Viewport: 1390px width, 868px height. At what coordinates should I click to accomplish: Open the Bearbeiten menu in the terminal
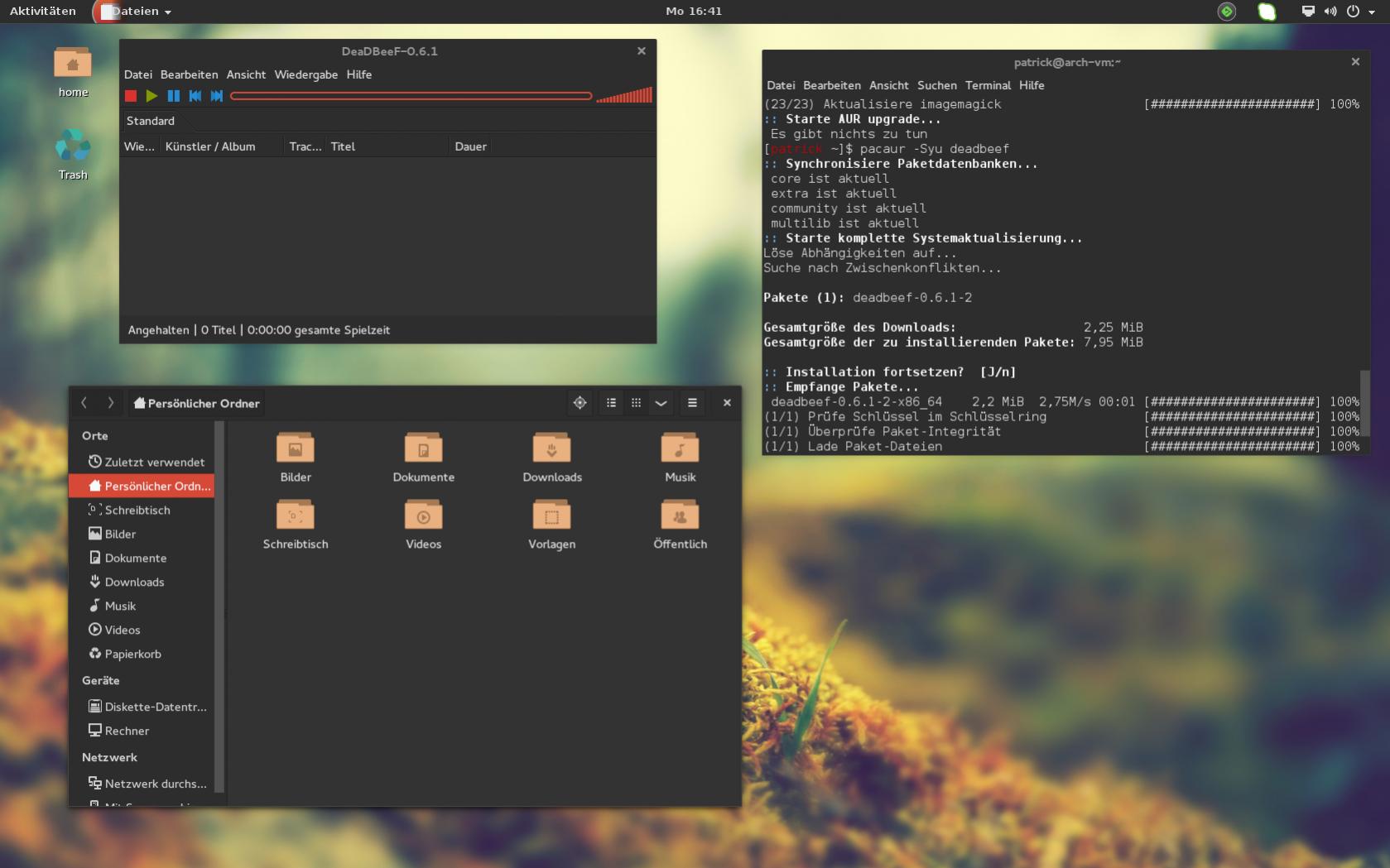832,85
